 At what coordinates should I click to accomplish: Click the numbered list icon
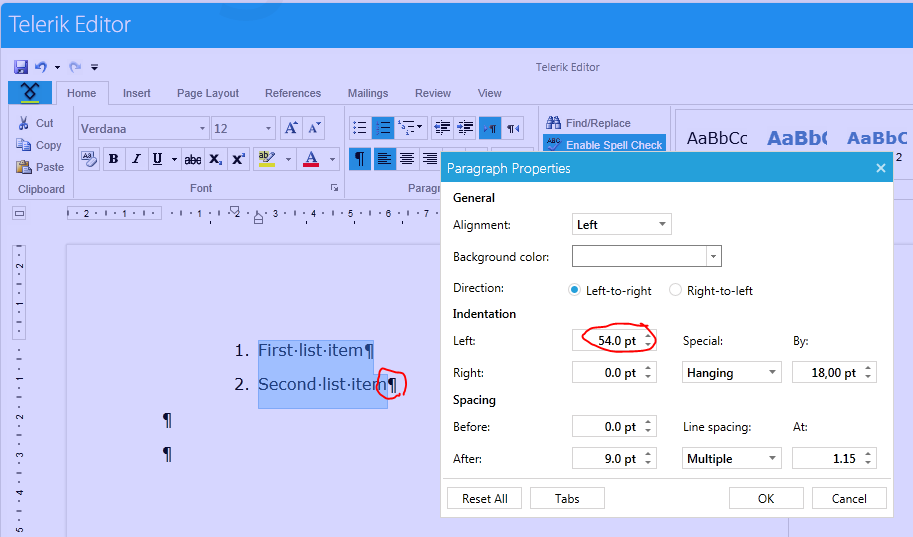pos(383,128)
